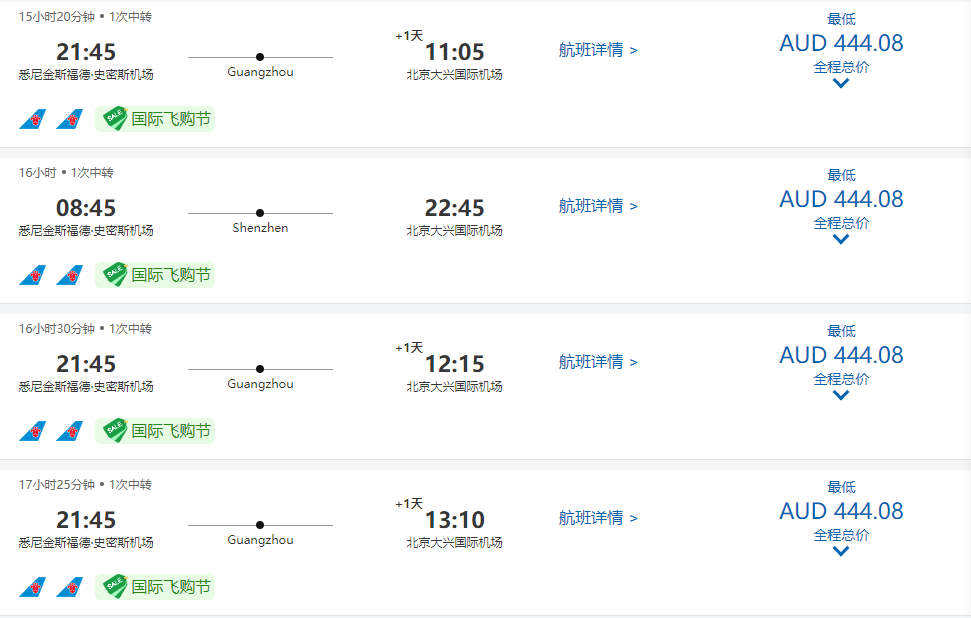Click first airline logo on the Shenzhen transfer flight

32,275
